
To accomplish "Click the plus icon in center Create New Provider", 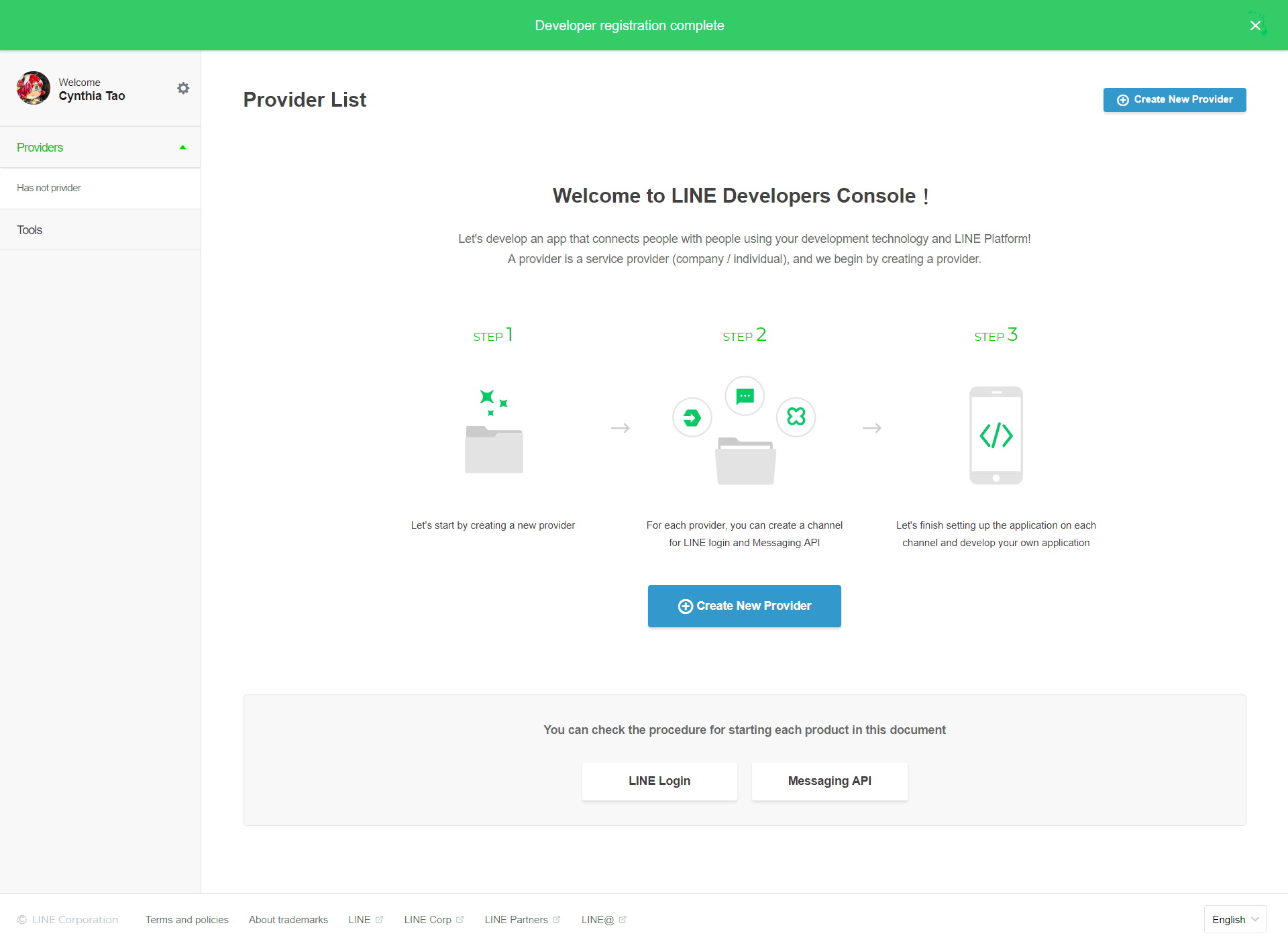I will click(685, 607).
